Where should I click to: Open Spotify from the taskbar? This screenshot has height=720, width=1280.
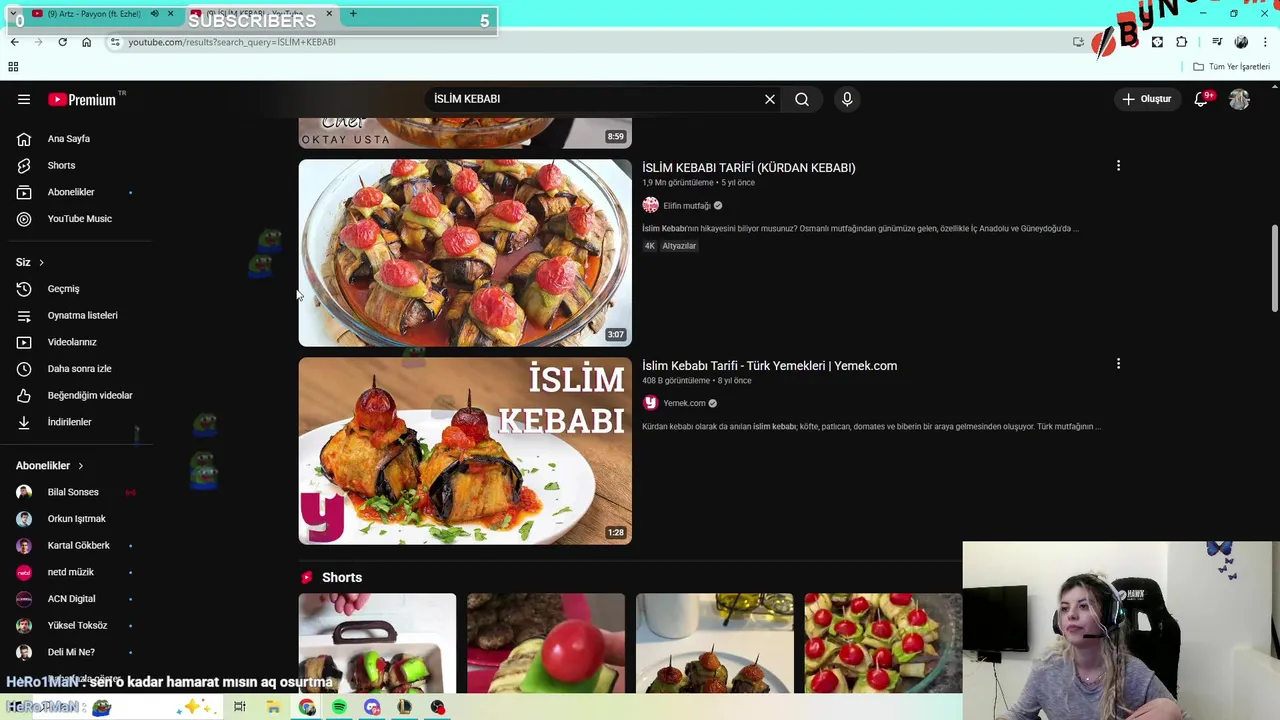[x=339, y=707]
